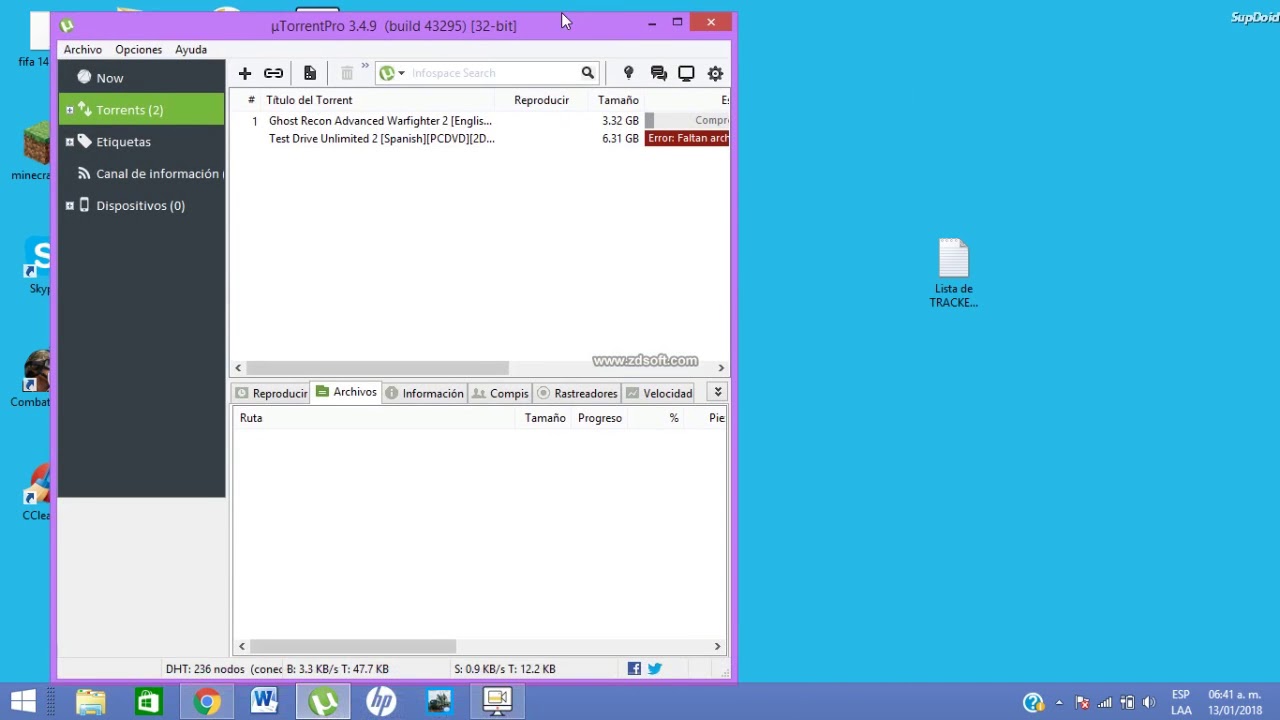Viewport: 1280px width, 720px height.
Task: Add torrent from URL link icon
Action: (x=273, y=73)
